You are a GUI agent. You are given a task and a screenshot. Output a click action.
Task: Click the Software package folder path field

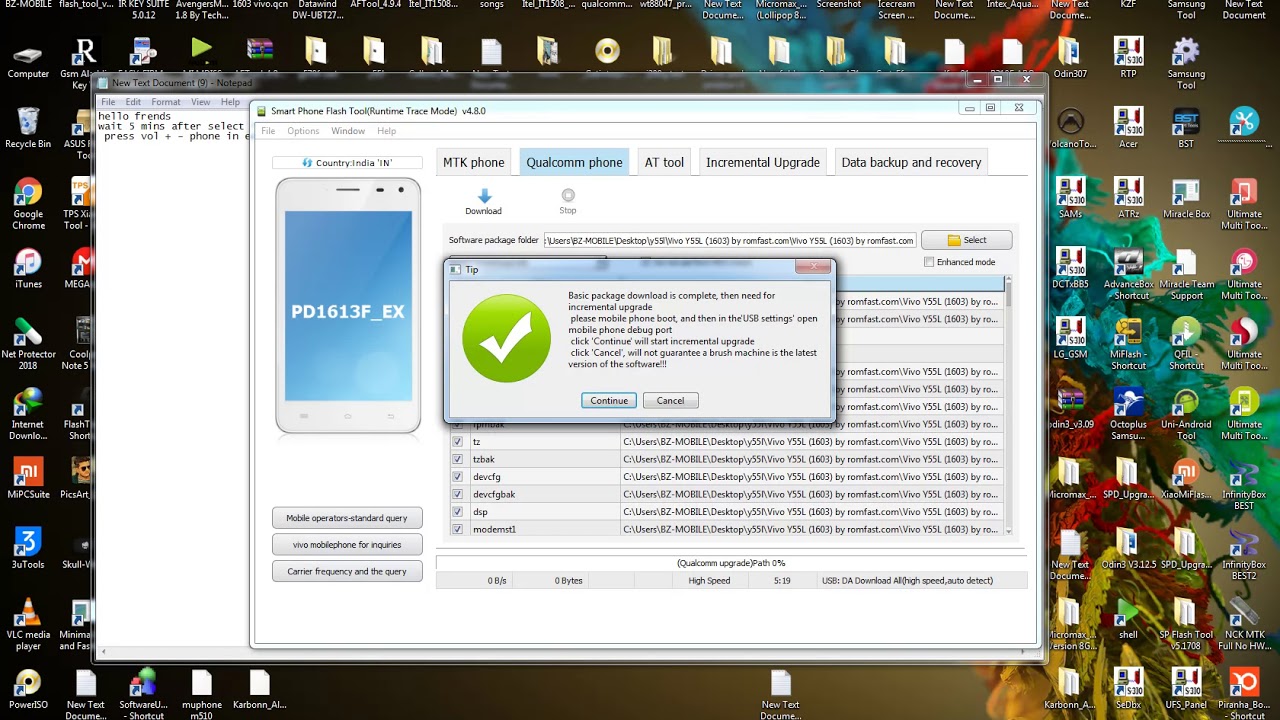(730, 240)
